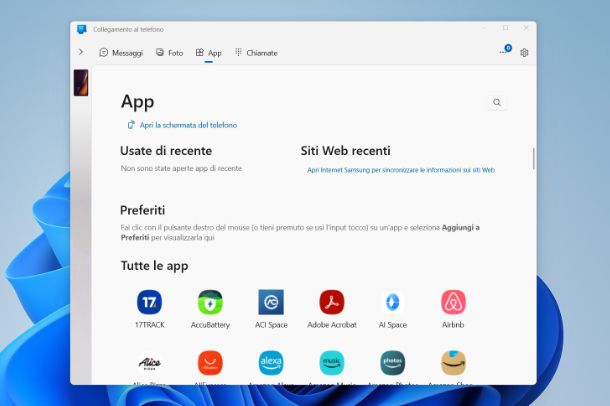Click the 'Usate di recente' heading
The image size is (610, 406).
click(x=166, y=151)
